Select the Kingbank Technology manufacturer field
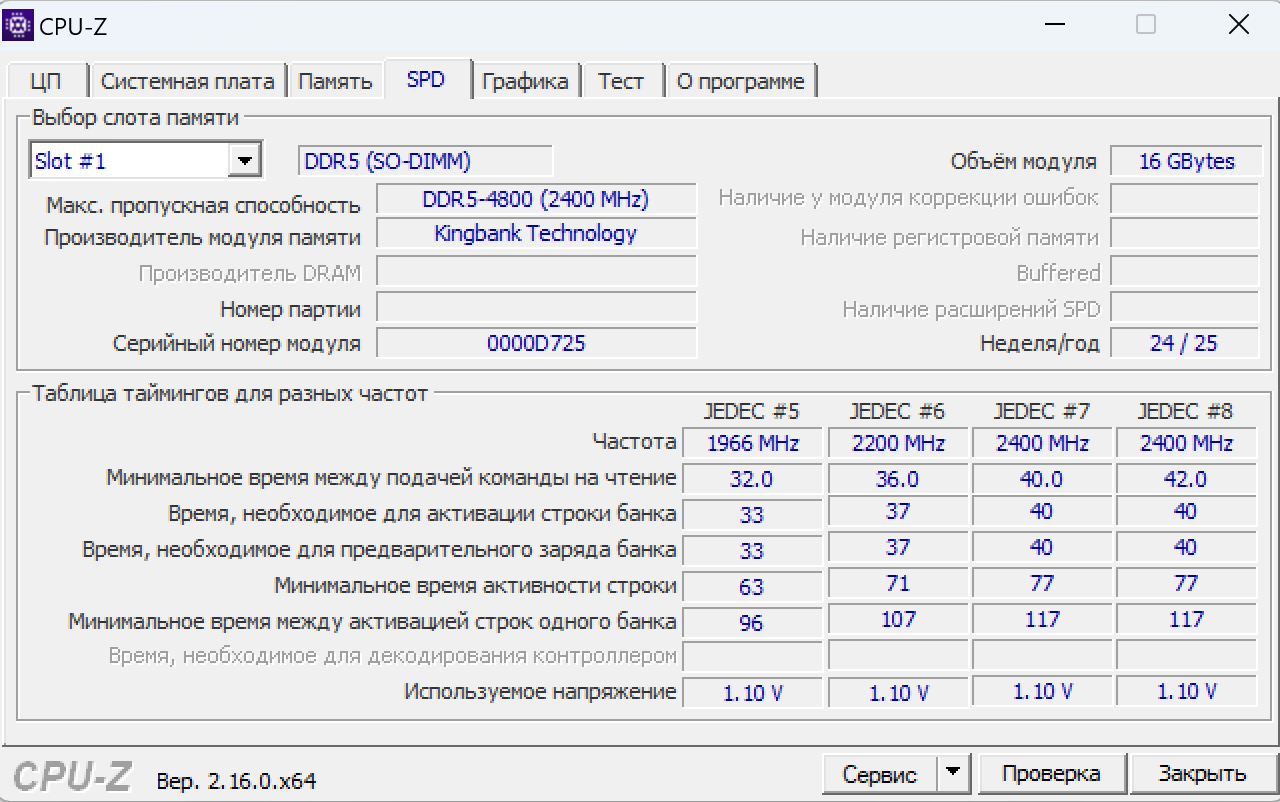The width and height of the screenshot is (1280, 802). pyautogui.click(x=536, y=233)
